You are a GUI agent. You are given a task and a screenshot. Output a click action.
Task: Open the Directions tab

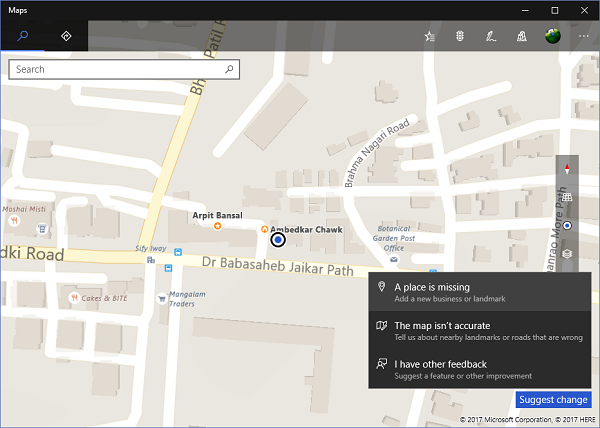point(66,36)
